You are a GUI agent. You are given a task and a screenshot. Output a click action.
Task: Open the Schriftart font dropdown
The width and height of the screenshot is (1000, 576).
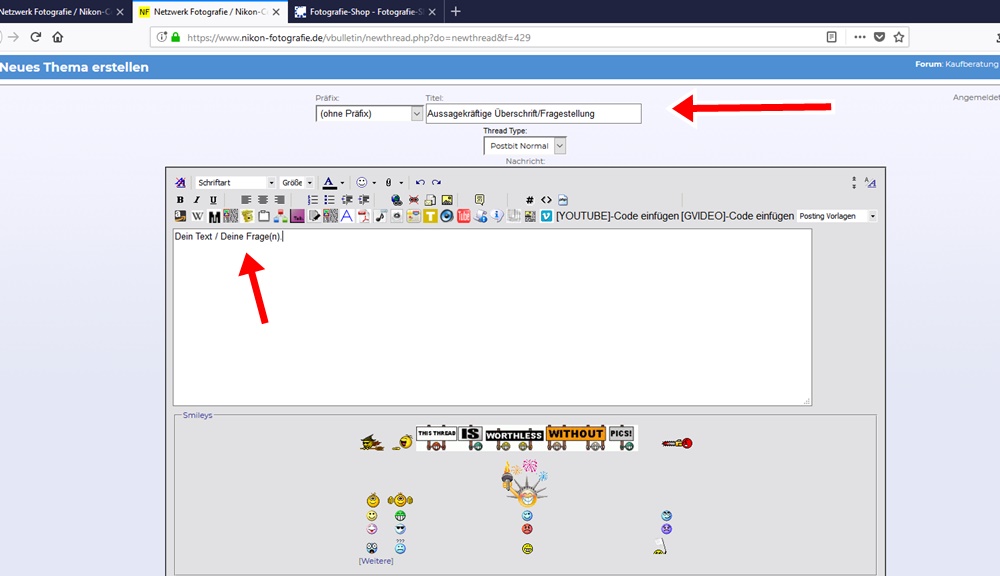click(x=235, y=182)
